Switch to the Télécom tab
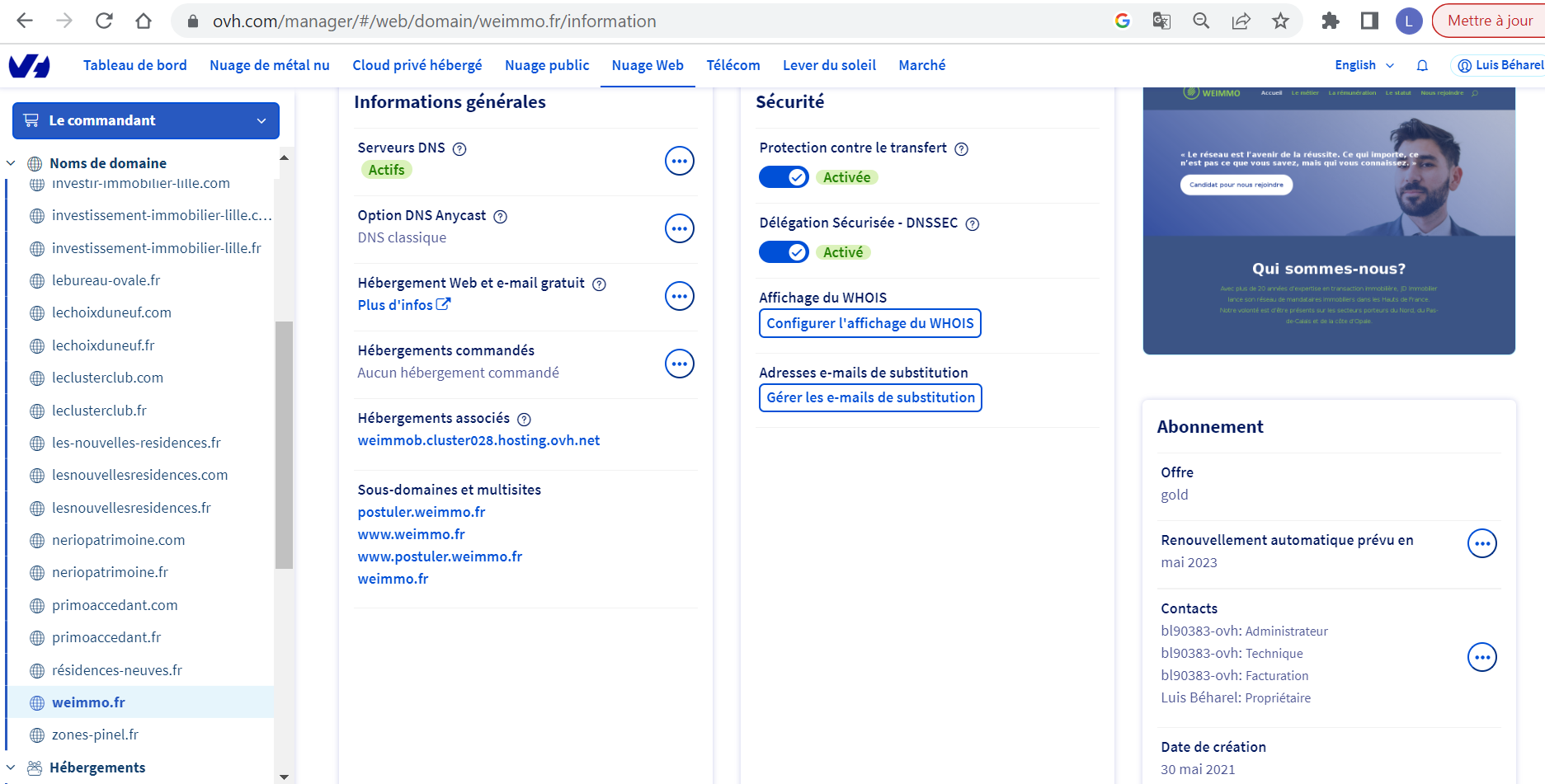 click(732, 65)
